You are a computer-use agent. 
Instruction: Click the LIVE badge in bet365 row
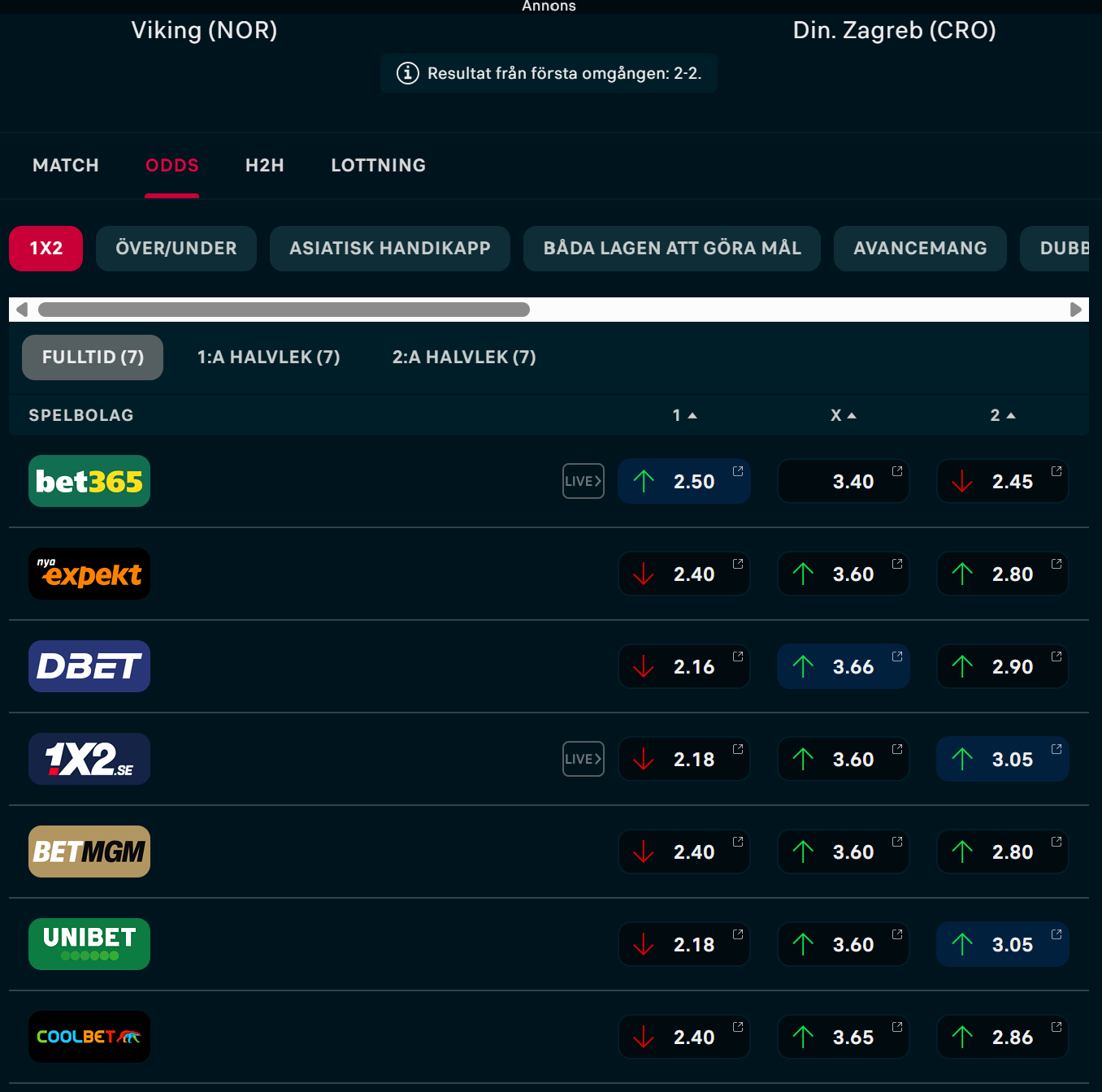[584, 481]
